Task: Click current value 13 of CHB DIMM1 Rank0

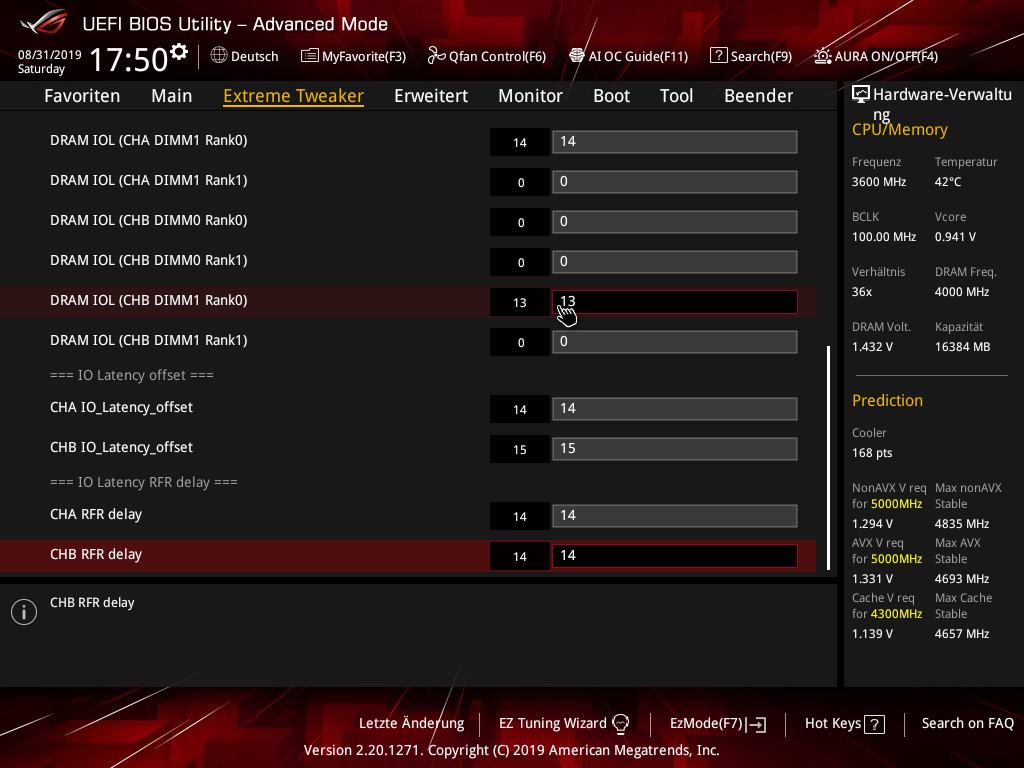Action: pyautogui.click(x=520, y=302)
